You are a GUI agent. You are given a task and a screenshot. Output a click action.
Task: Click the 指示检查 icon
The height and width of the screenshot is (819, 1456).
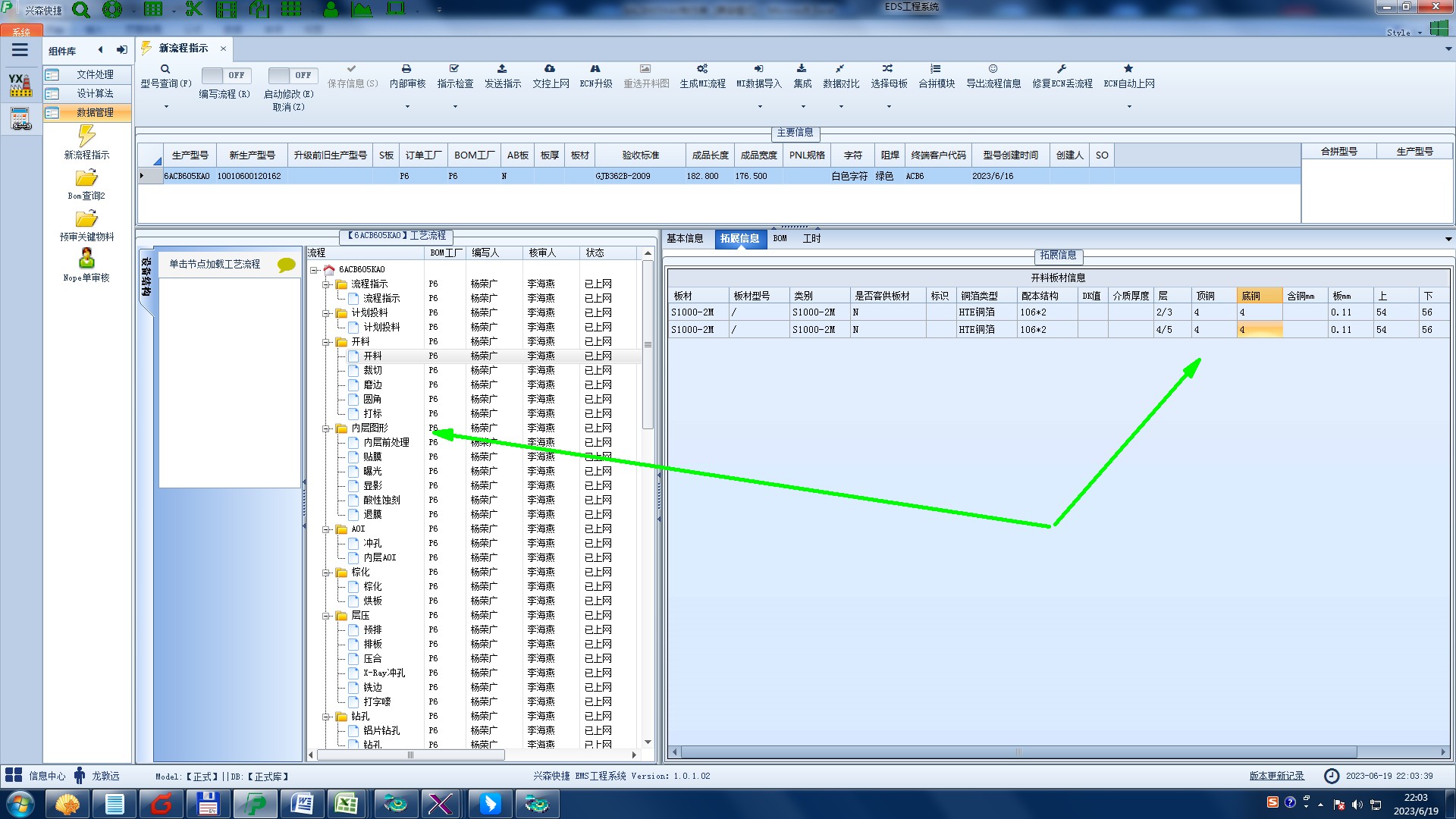click(454, 69)
